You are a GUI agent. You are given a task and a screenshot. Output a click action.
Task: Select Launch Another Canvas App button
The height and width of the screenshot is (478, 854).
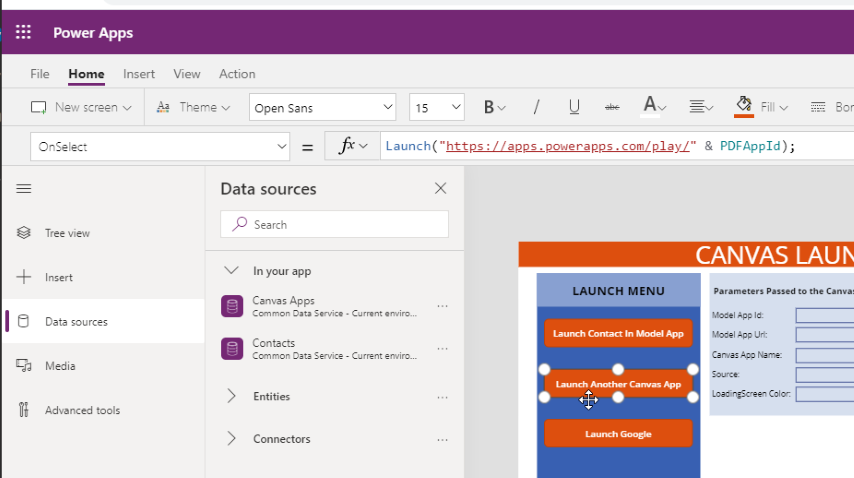(618, 384)
